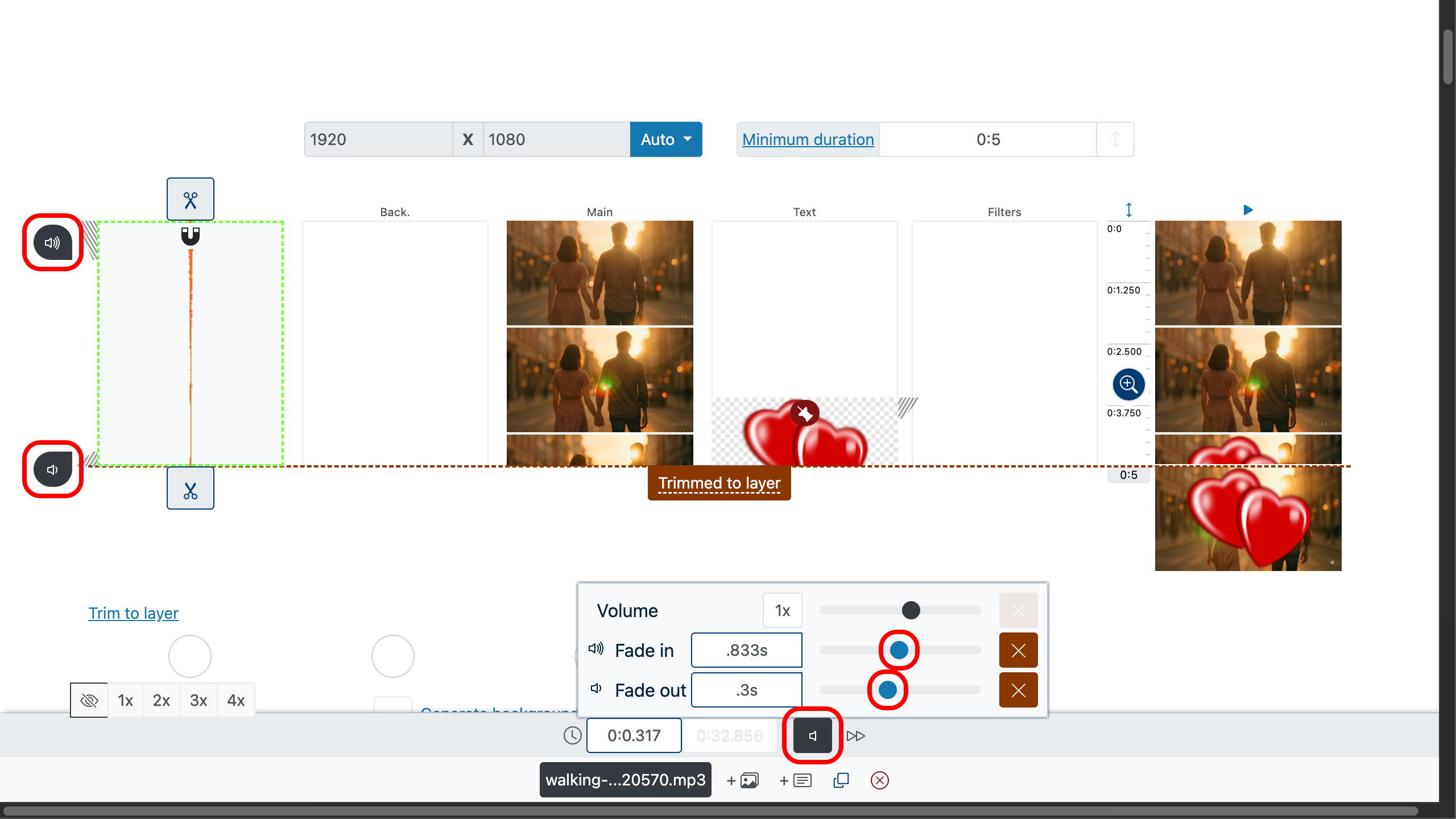Click the Trim to layer link
Screen dimensions: 1456x819
click(x=133, y=613)
